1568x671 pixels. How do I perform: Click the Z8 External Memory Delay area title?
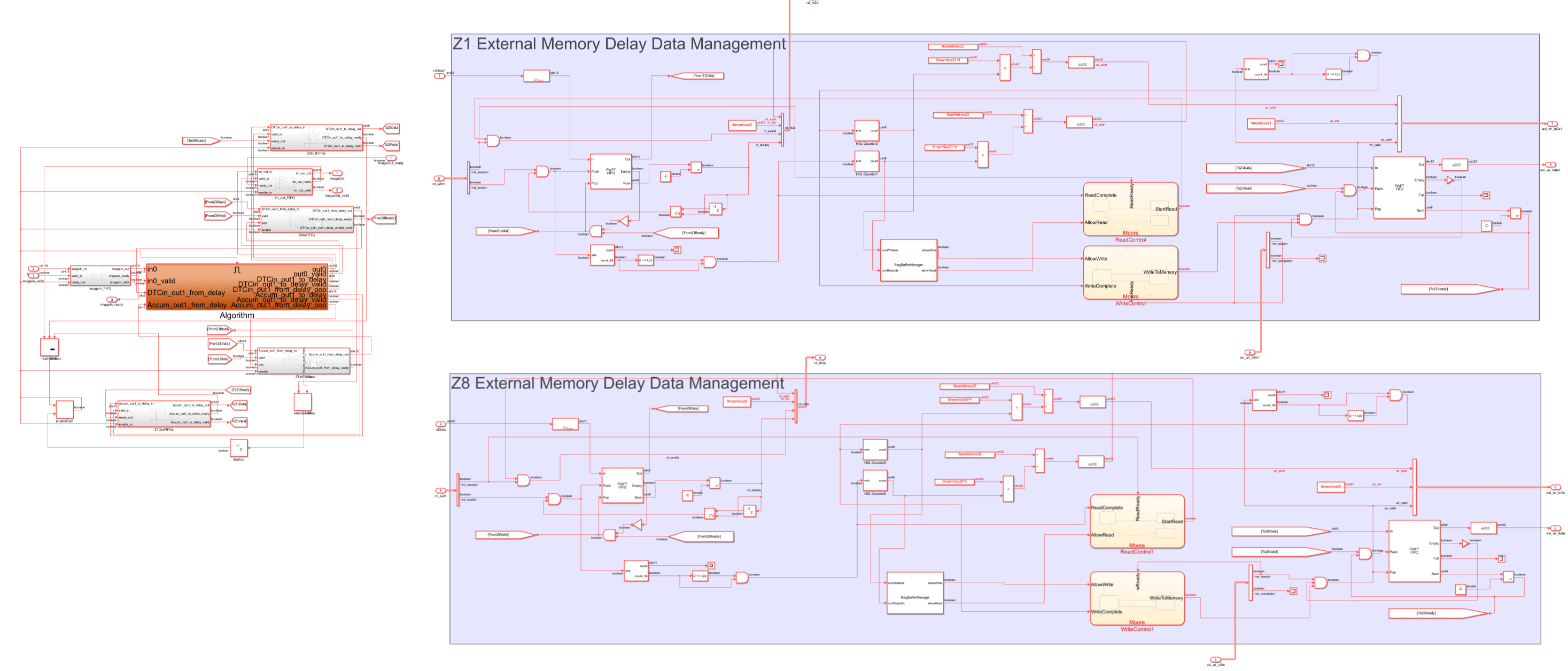[x=617, y=383]
